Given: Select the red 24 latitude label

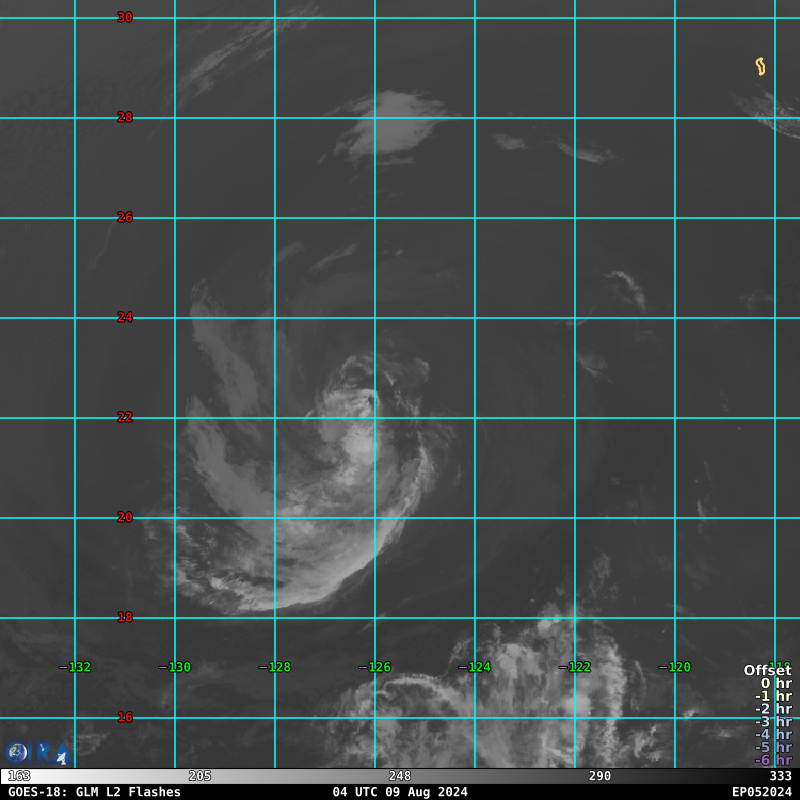Looking at the screenshot, I should tap(125, 317).
